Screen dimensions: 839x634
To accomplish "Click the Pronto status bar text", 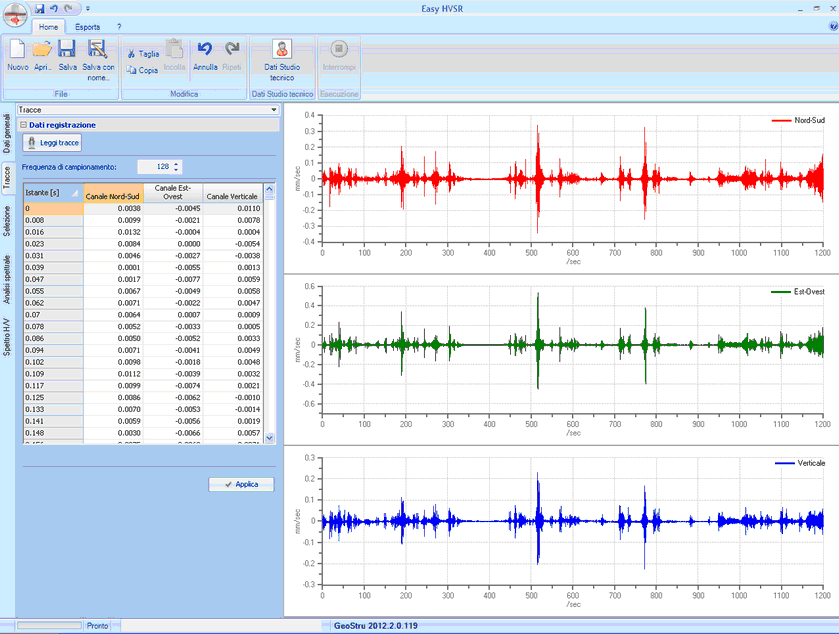I will coord(97,625).
